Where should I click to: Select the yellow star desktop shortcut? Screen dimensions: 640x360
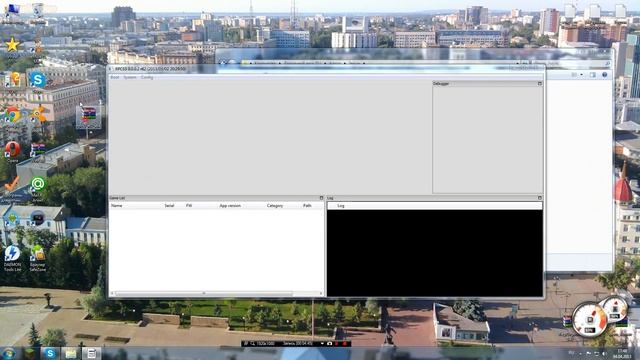(12, 45)
